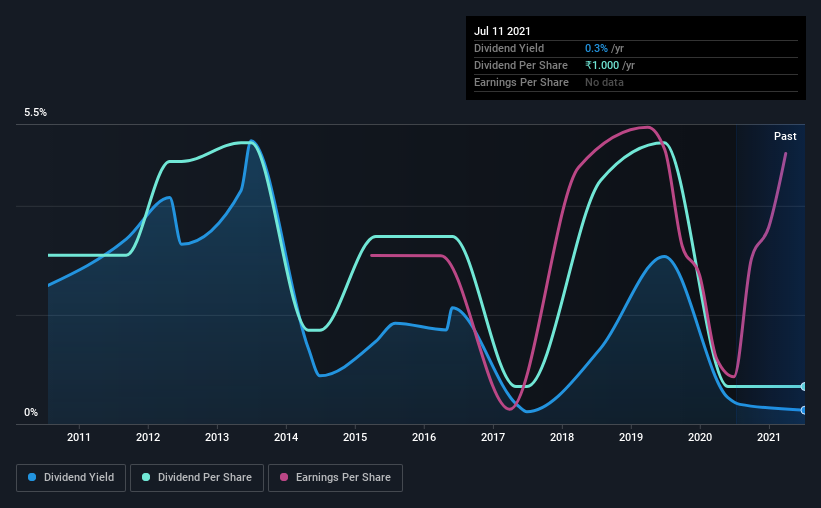Click the 2018 x-axis label
Image resolution: width=821 pixels, height=508 pixels.
(562, 437)
